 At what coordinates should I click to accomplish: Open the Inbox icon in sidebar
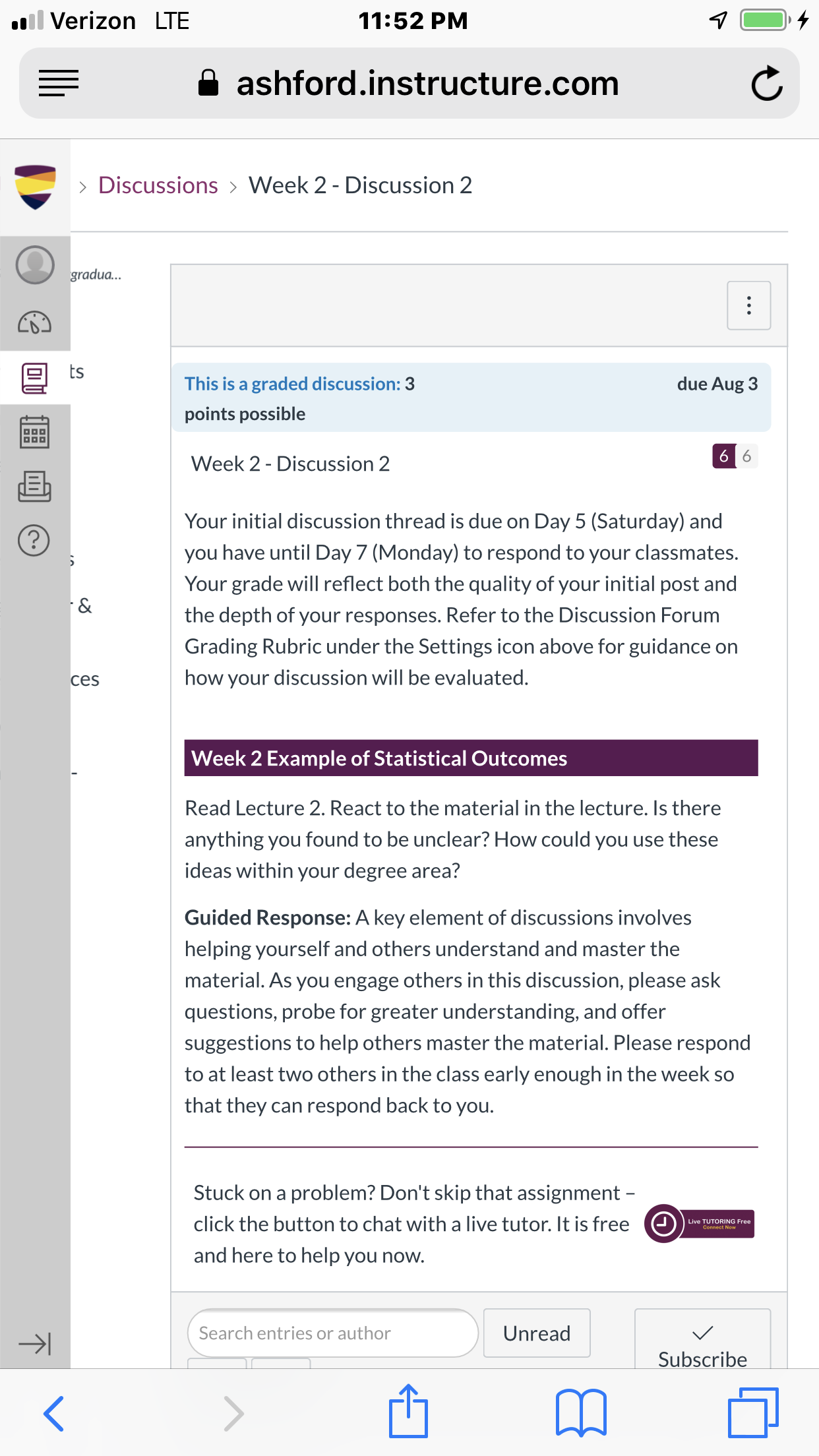point(35,487)
